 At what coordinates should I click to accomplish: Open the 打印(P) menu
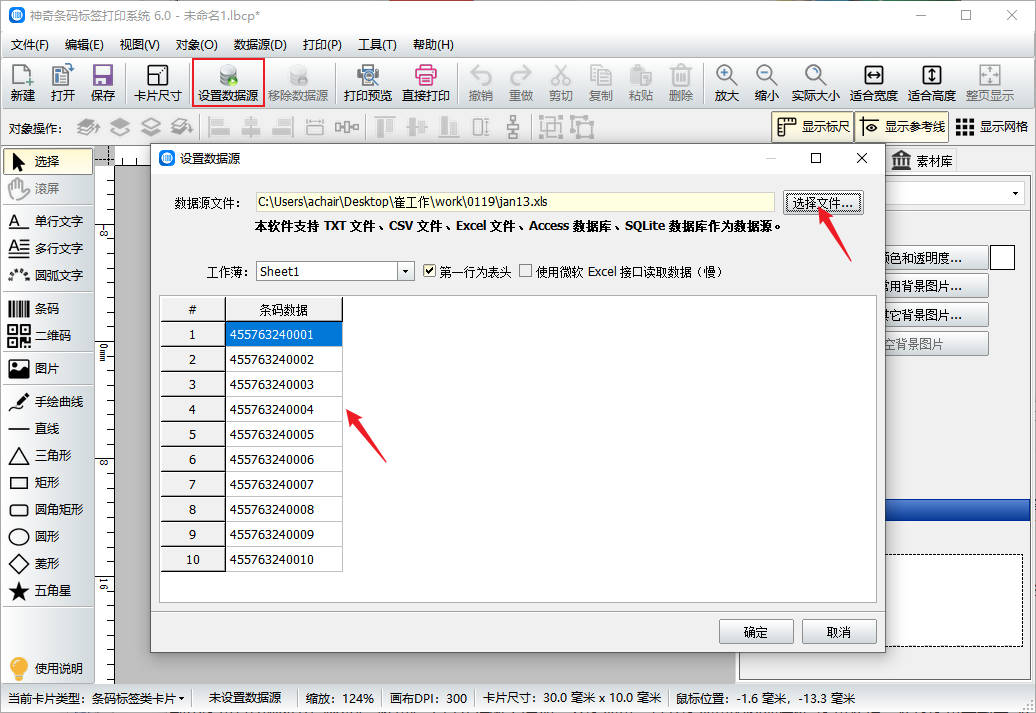(x=322, y=45)
